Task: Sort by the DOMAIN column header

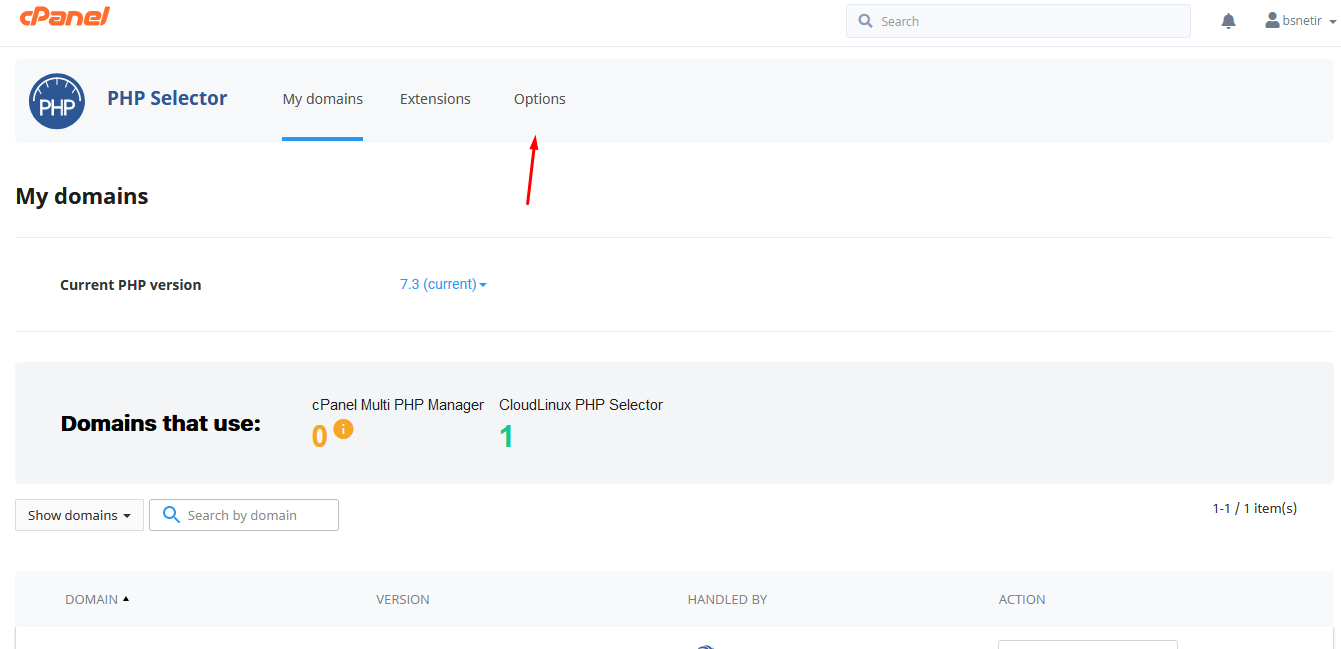Action: 97,600
